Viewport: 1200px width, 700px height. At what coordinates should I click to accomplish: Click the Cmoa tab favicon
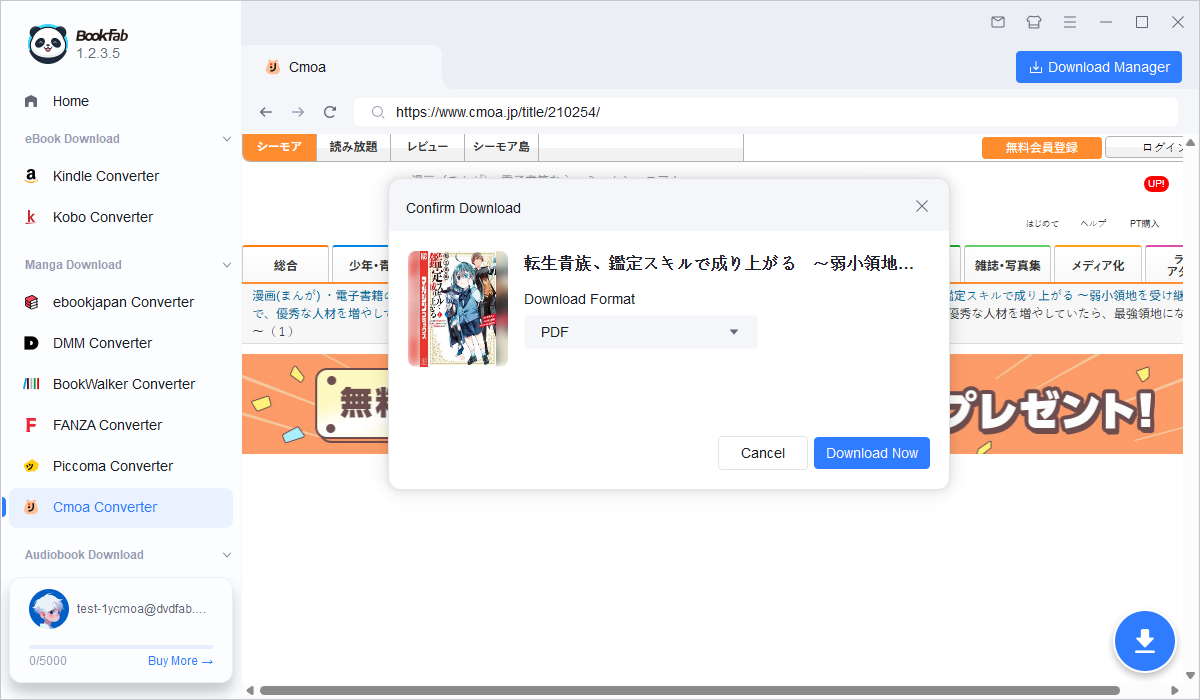pyautogui.click(x=272, y=67)
